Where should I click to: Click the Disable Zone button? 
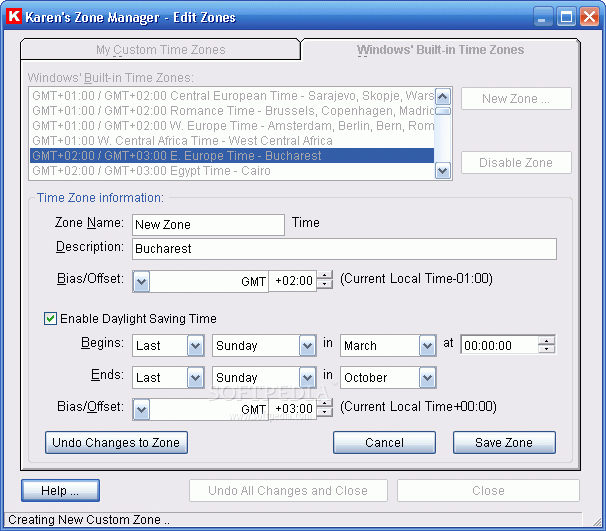point(516,163)
